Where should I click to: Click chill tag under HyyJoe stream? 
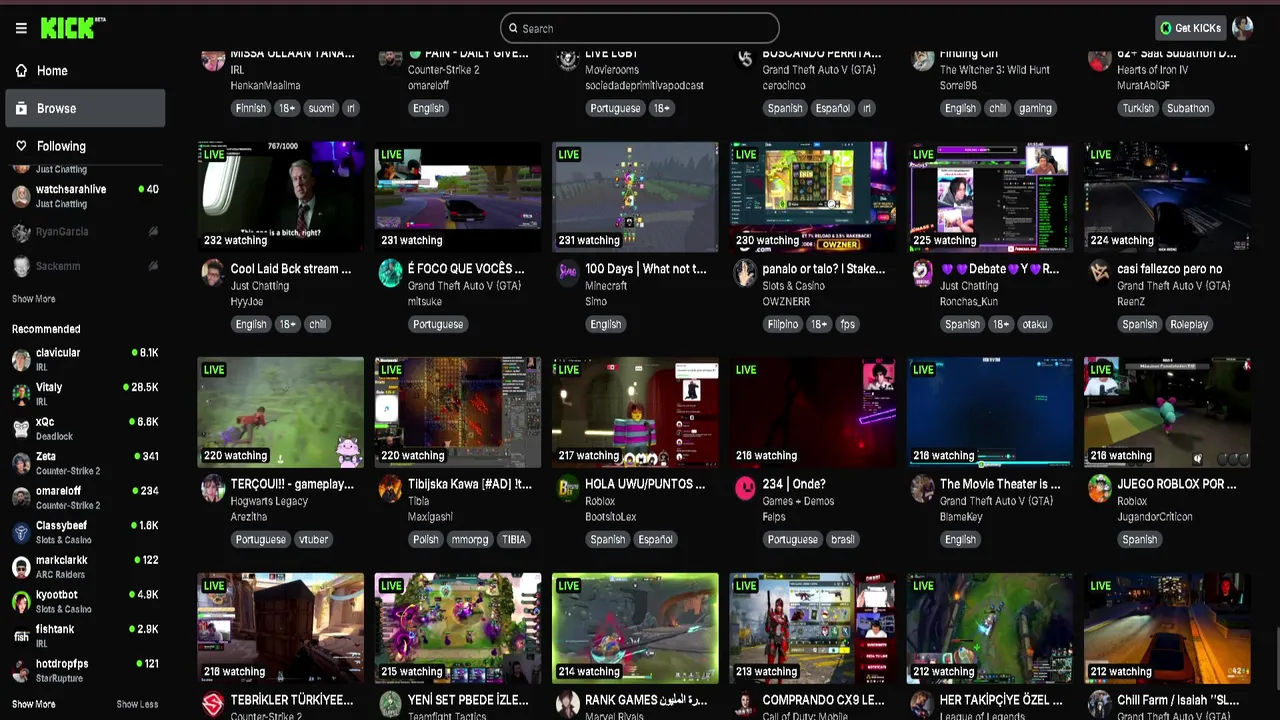point(317,324)
